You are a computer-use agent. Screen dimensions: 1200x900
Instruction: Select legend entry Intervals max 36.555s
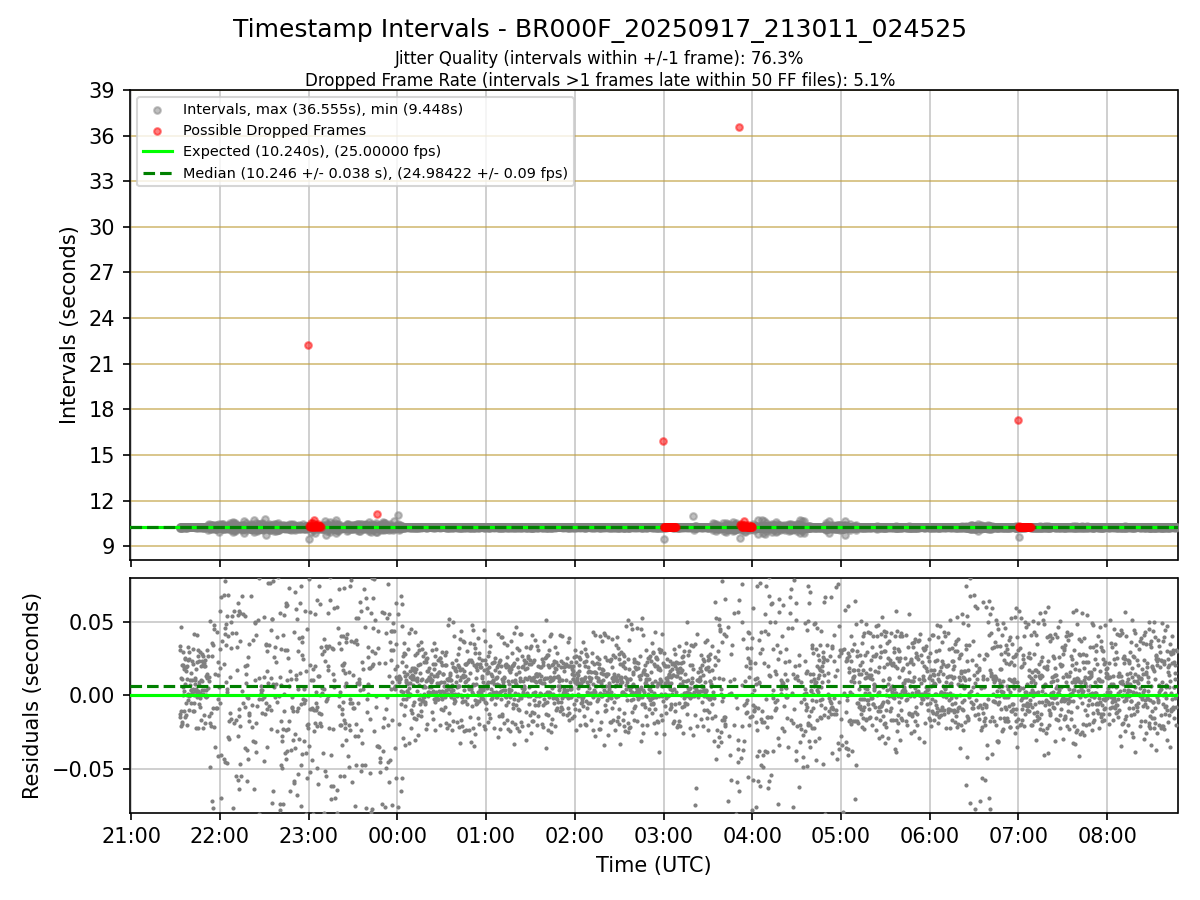[x=322, y=109]
